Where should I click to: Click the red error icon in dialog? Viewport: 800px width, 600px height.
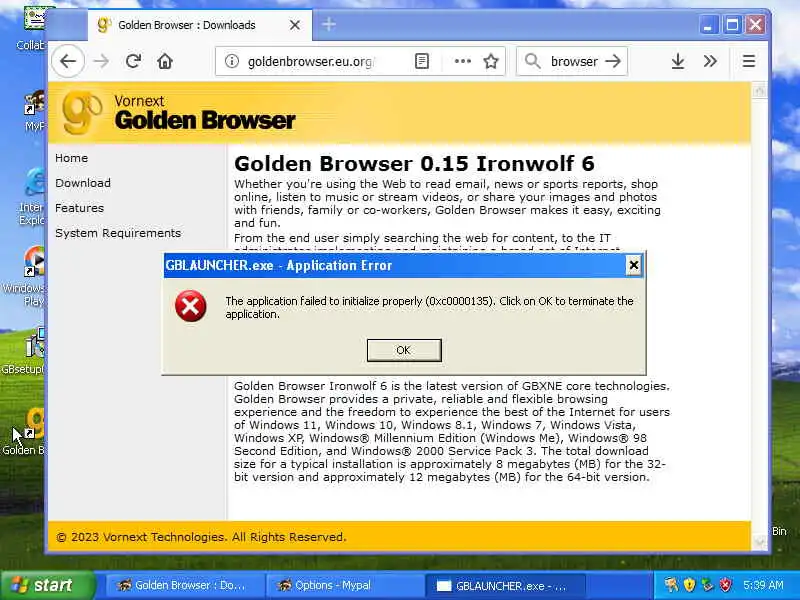tap(191, 306)
